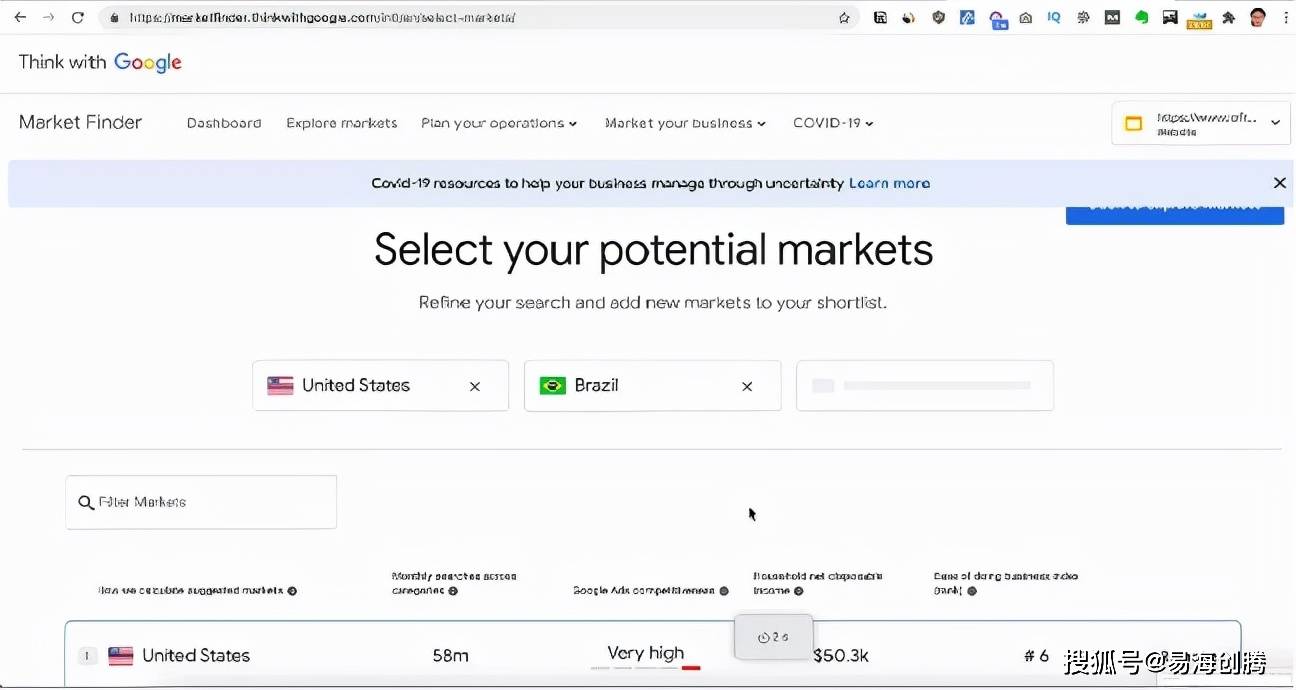This screenshot has height=690, width=1296.
Task: Click the "Select your potential markets" heading
Action: coord(653,250)
